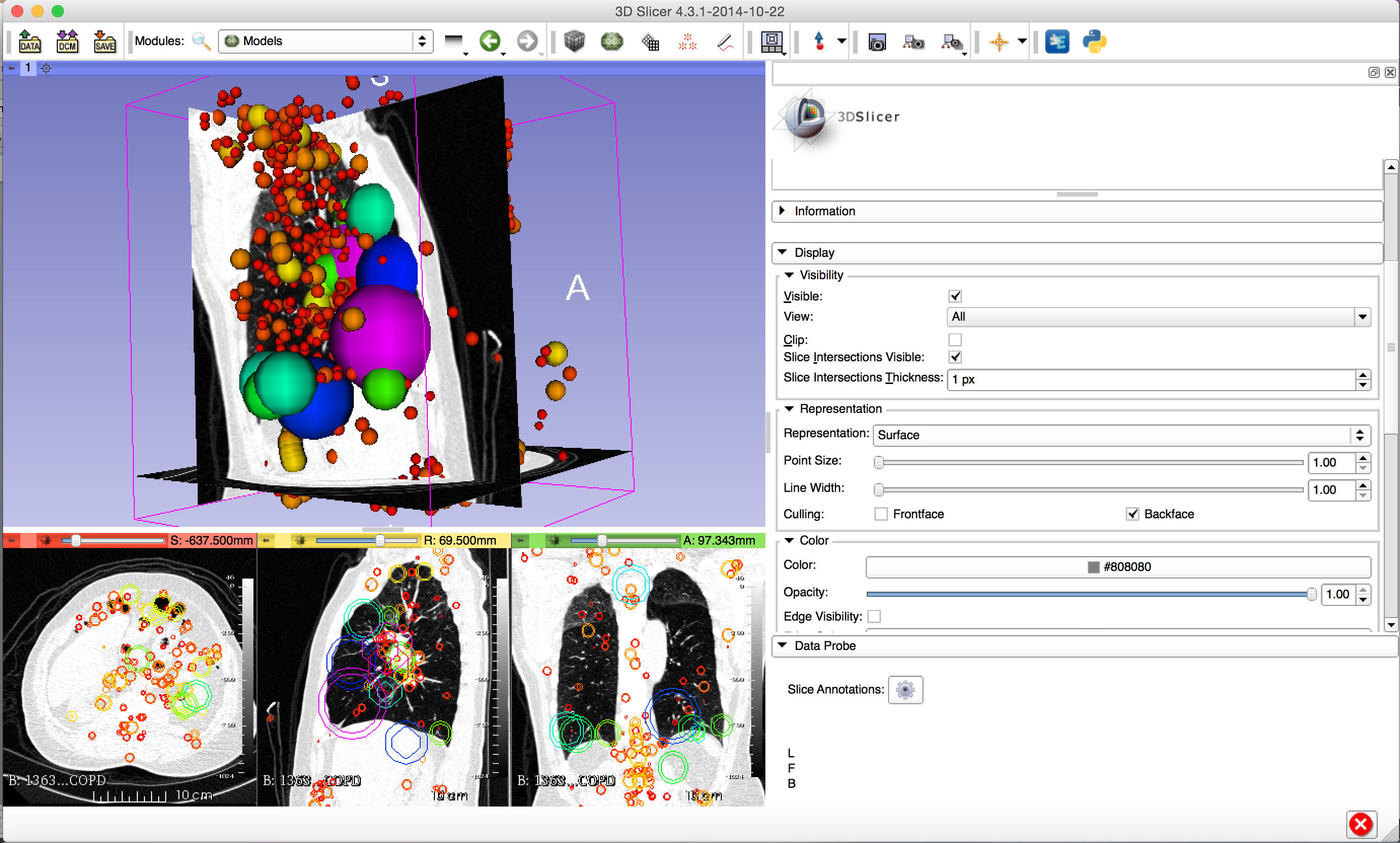Click the Load DATA icon
1400x843 pixels.
[x=29, y=42]
